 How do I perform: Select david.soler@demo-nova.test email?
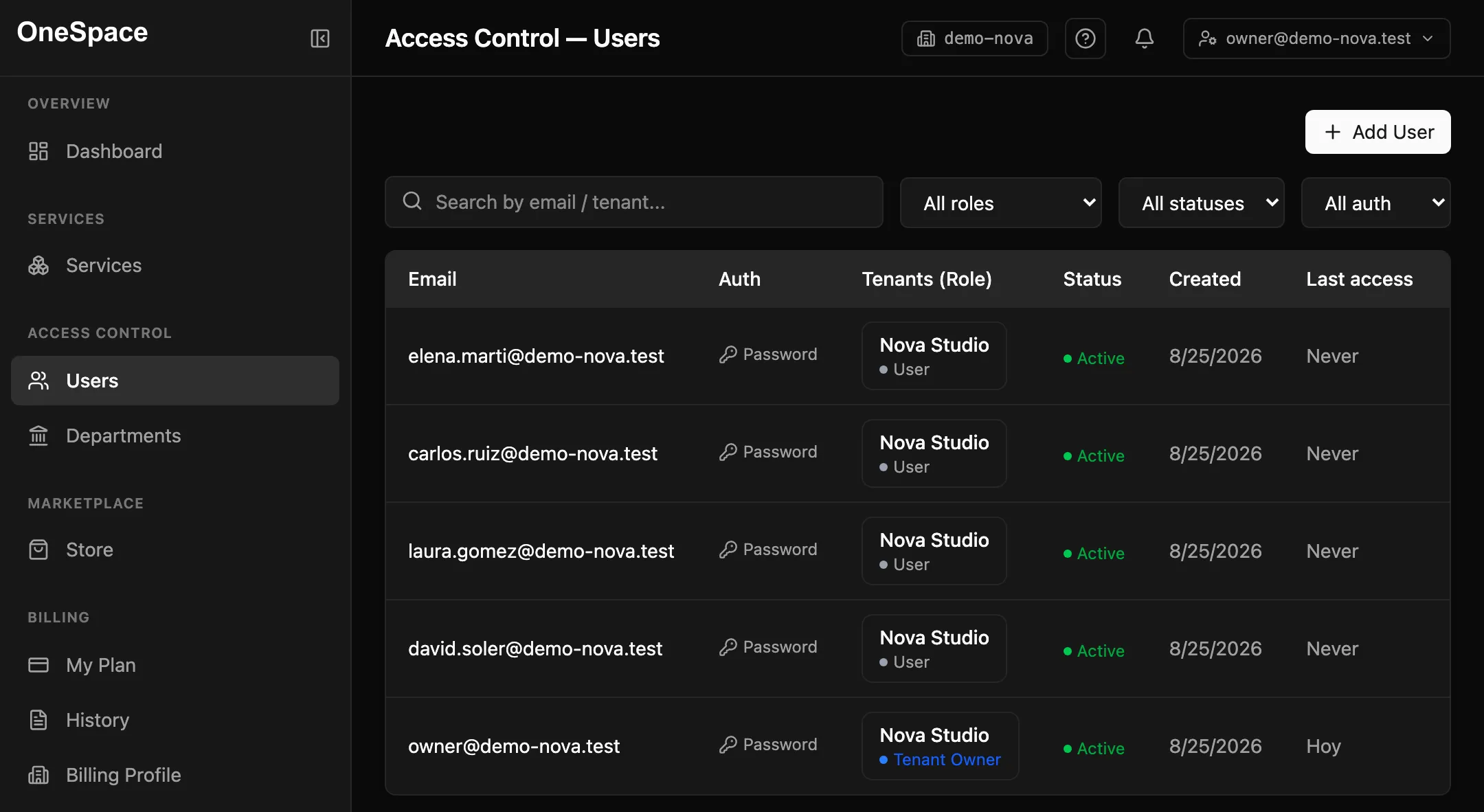pyautogui.click(x=535, y=649)
